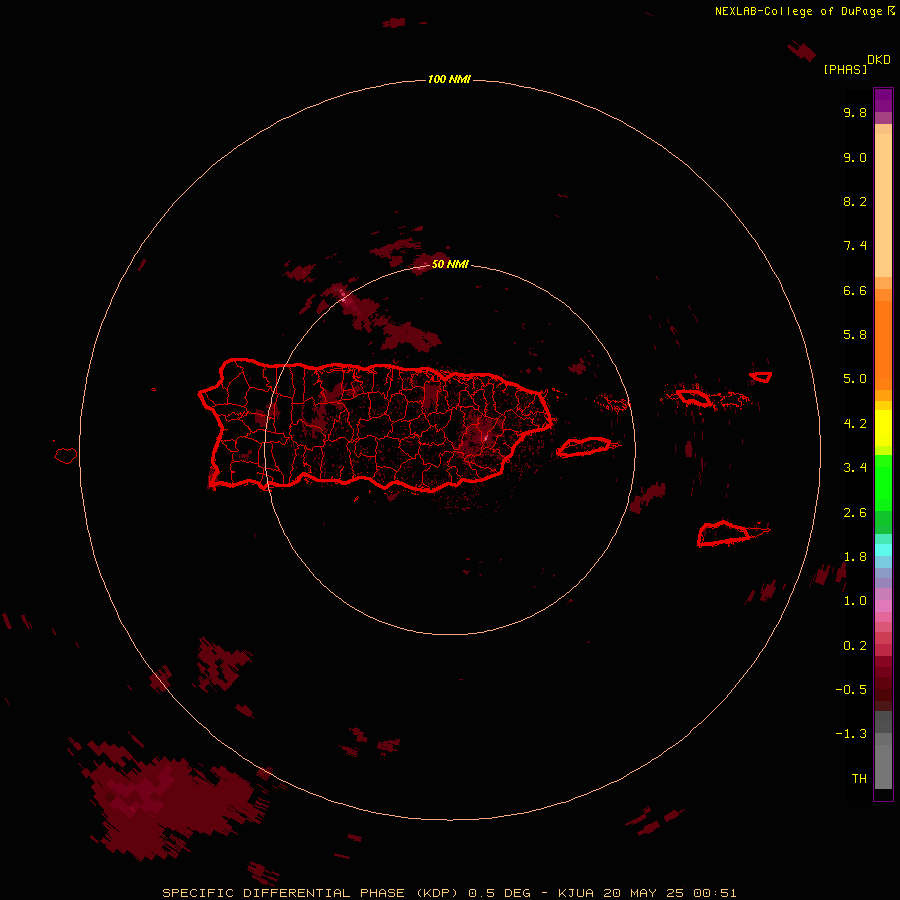Pick the purple swatch at the top of the color bar
This screenshot has width=900, height=900.
coord(883,100)
